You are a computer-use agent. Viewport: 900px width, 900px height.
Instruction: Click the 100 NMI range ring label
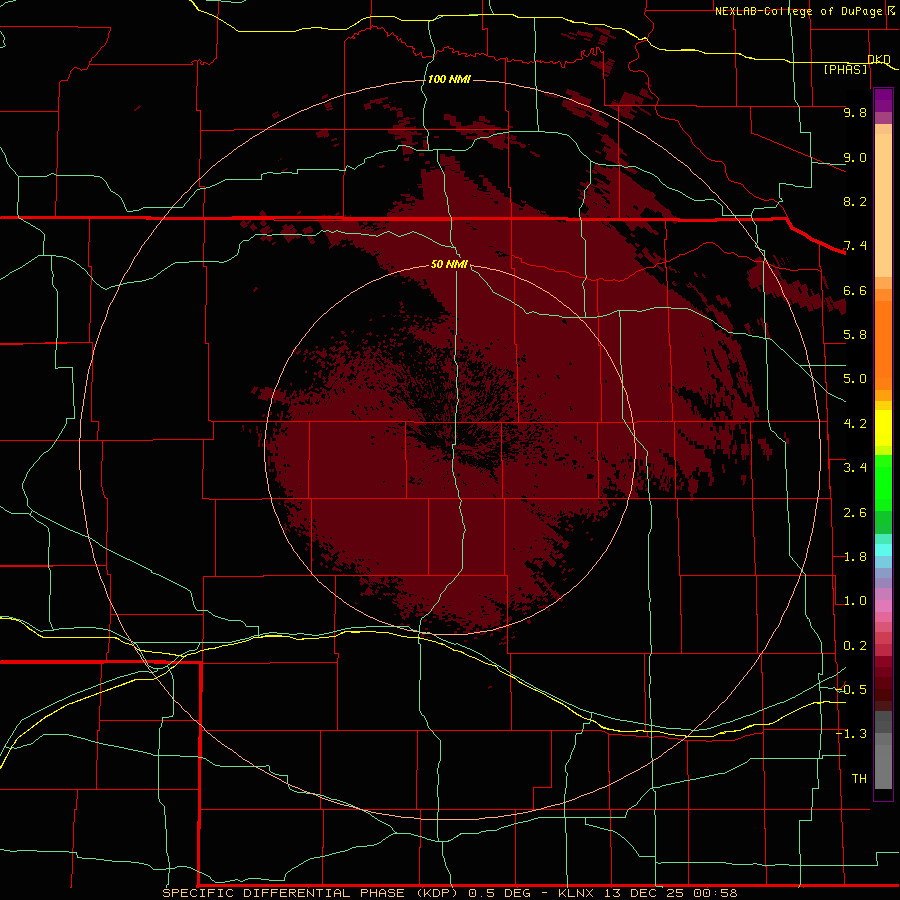click(449, 79)
